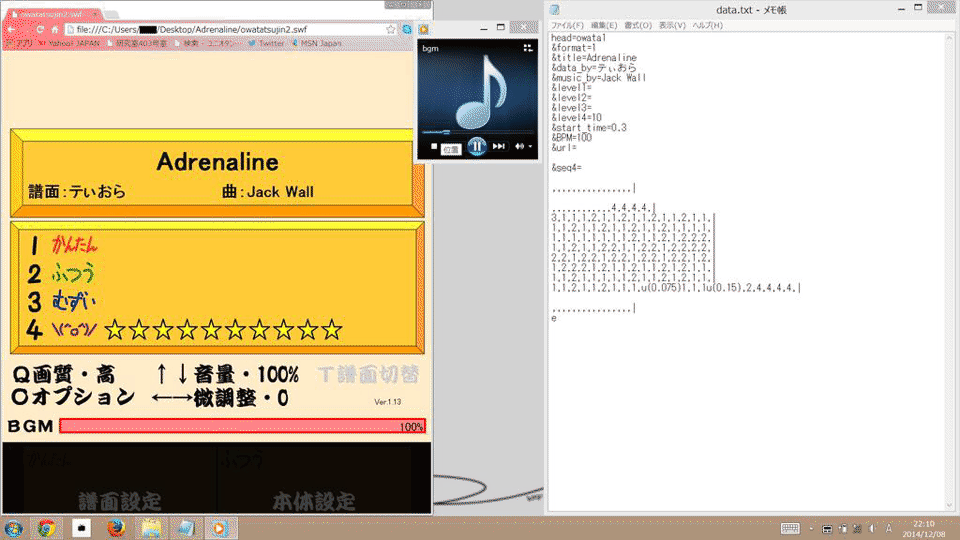The image size is (960, 540).
Task: Skip to next track in media player
Action: coord(498,146)
